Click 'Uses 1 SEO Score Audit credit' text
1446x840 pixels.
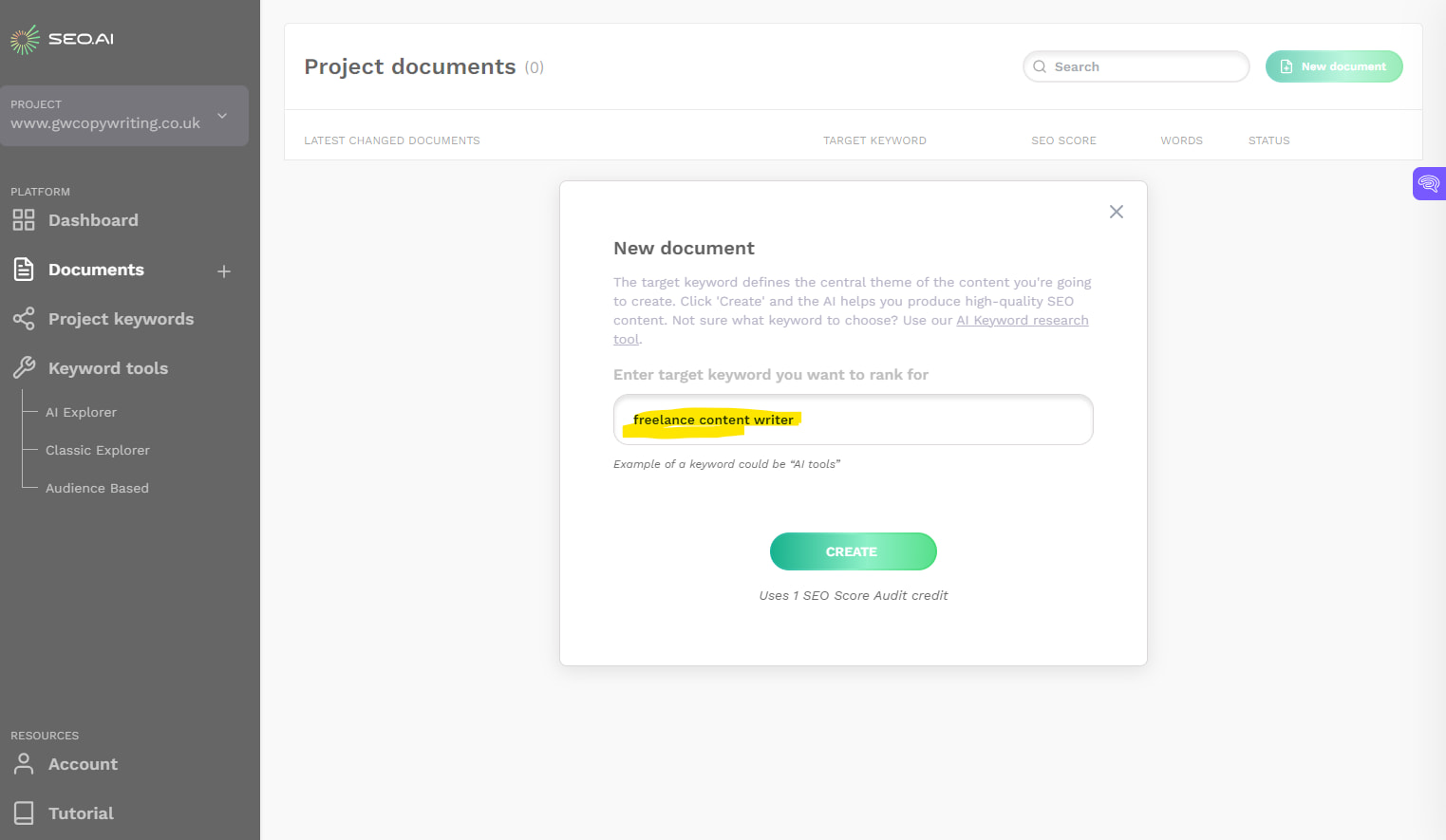click(853, 595)
